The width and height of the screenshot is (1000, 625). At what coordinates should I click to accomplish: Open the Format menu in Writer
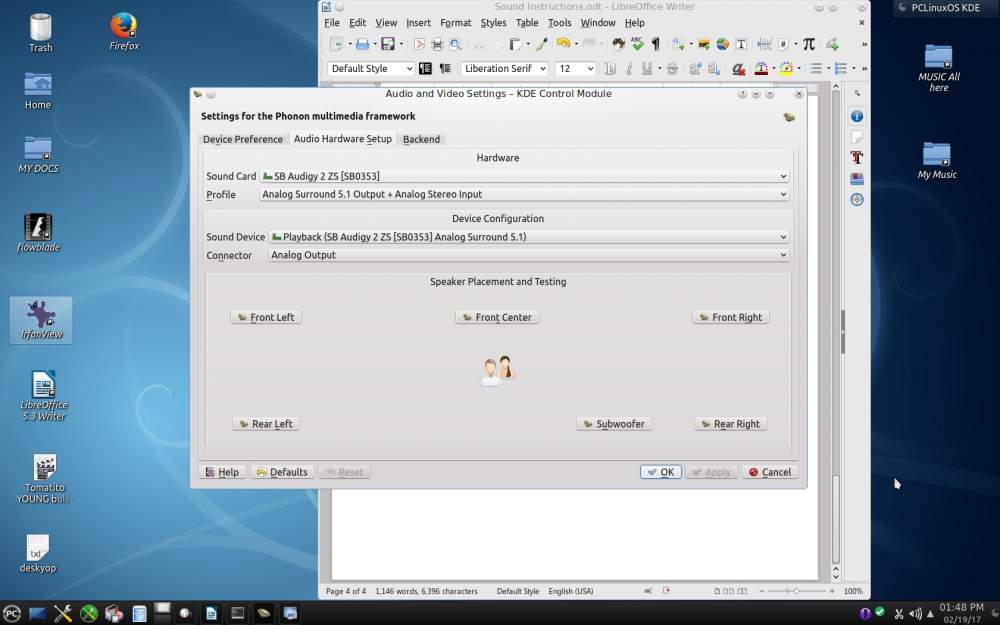[455, 23]
